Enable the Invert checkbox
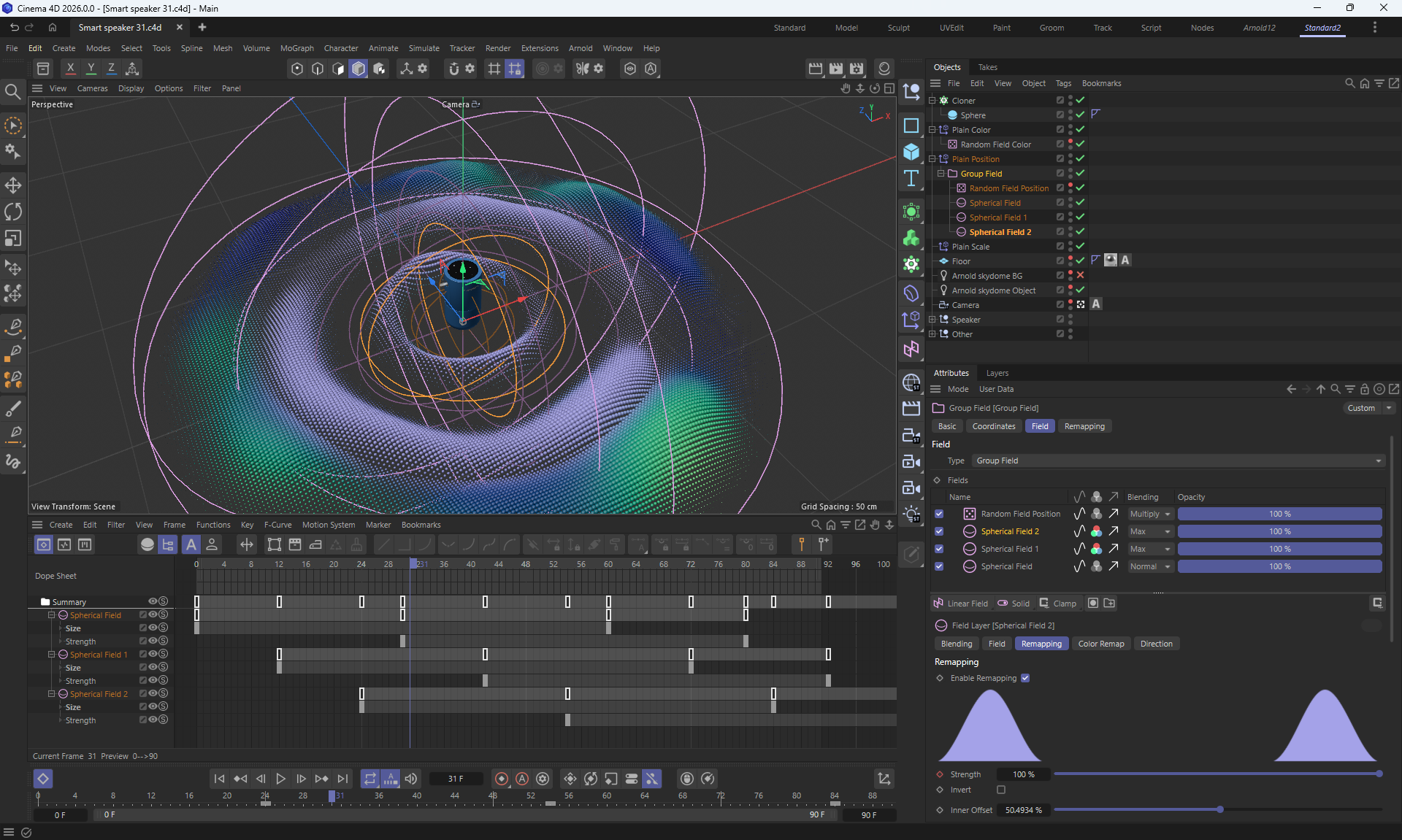The height and width of the screenshot is (840, 1402). pos(1001,790)
